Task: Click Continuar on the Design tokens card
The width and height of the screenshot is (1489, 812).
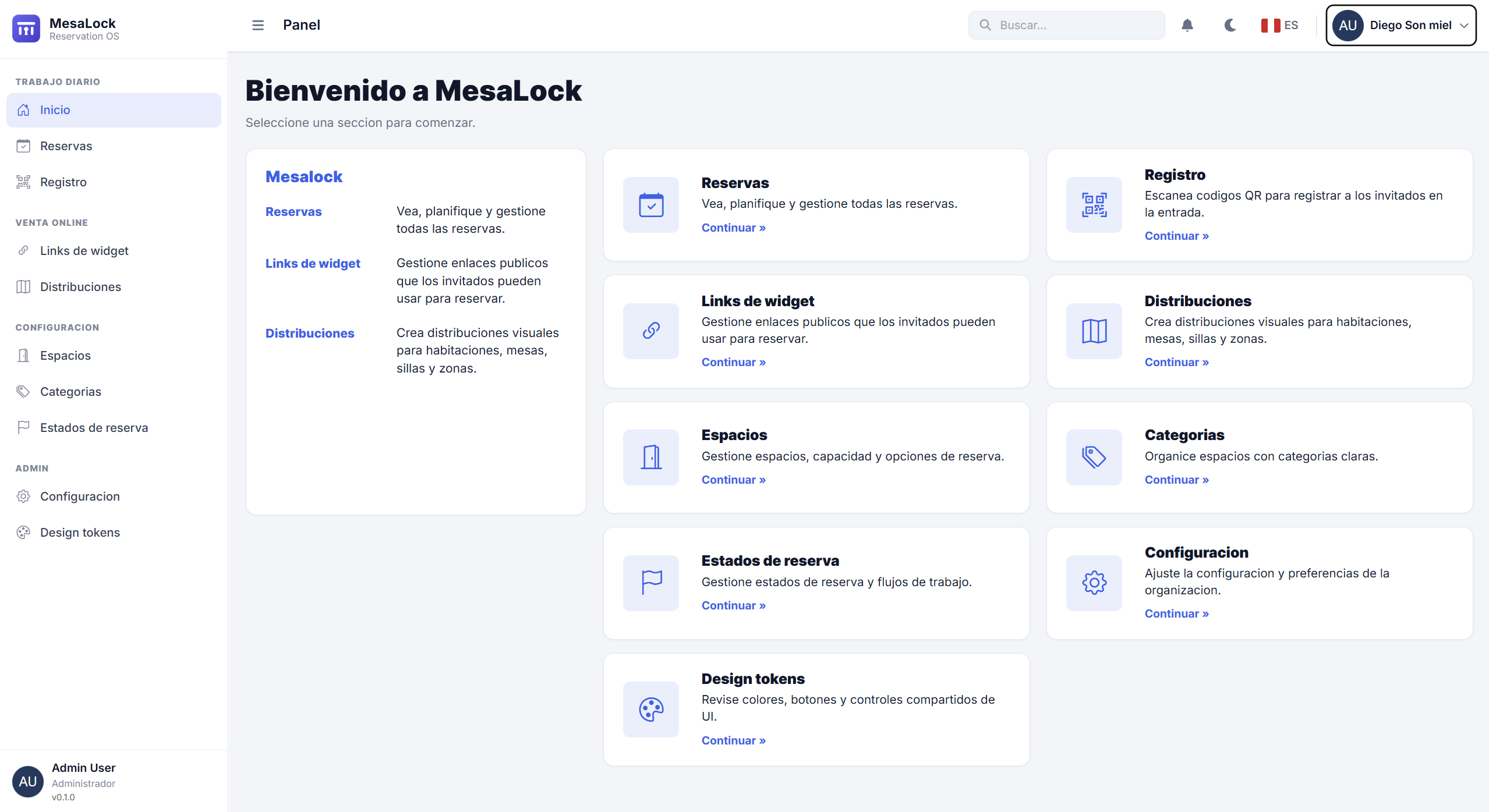Action: pos(734,740)
